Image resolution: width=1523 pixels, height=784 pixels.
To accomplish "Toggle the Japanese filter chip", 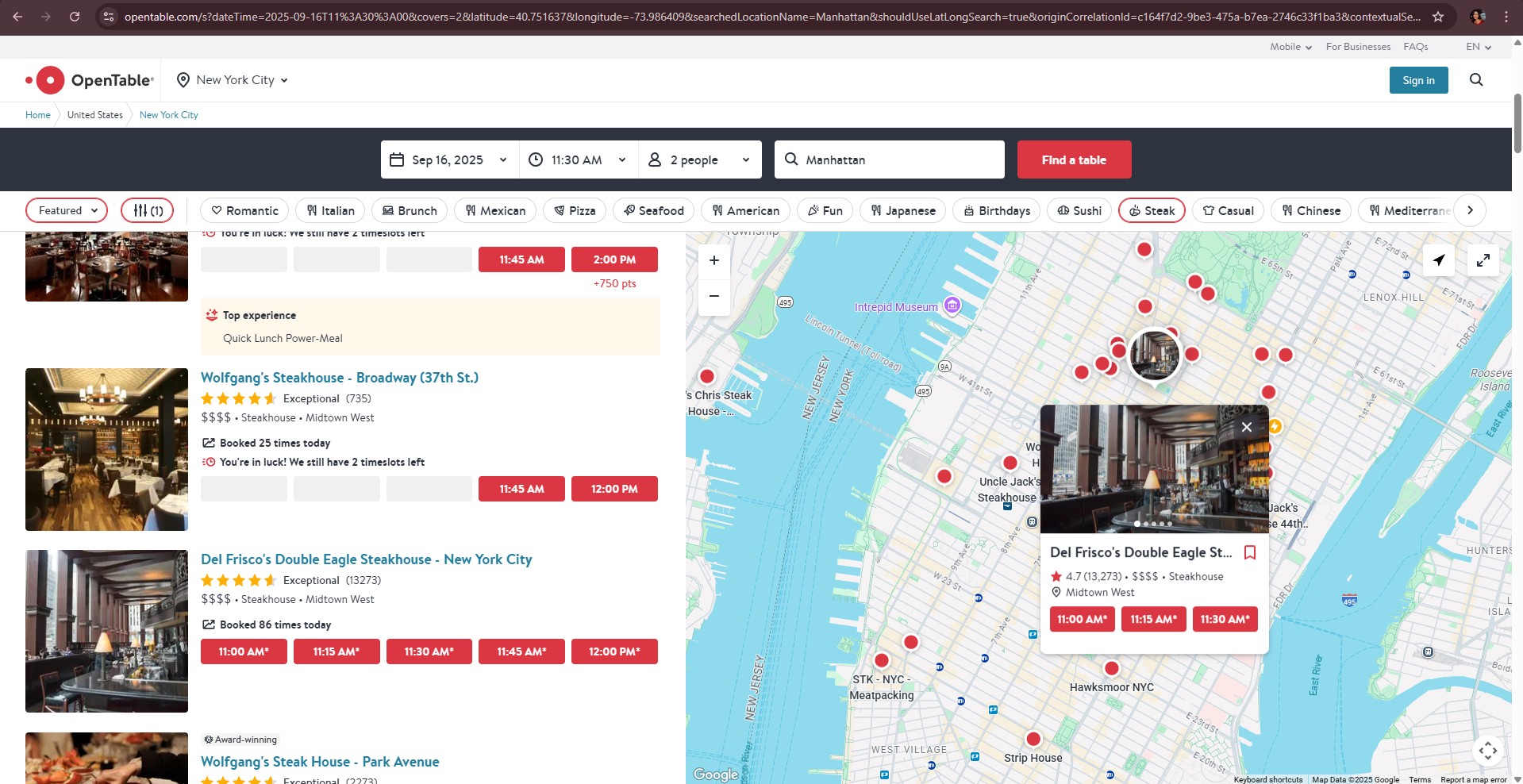I will coord(903,210).
